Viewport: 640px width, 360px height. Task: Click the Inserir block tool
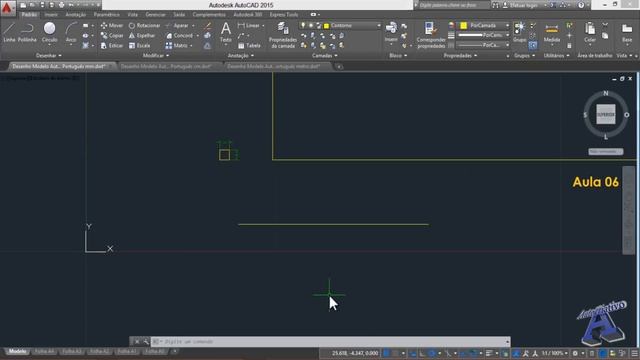pos(391,32)
